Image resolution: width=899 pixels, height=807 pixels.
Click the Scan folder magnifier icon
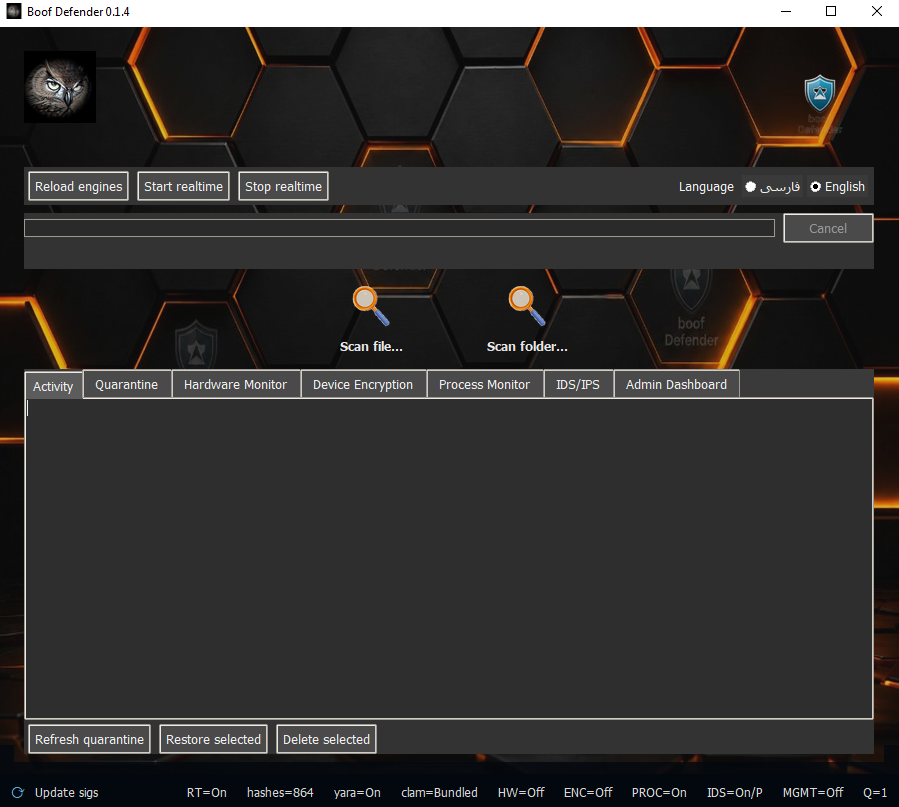pos(527,306)
